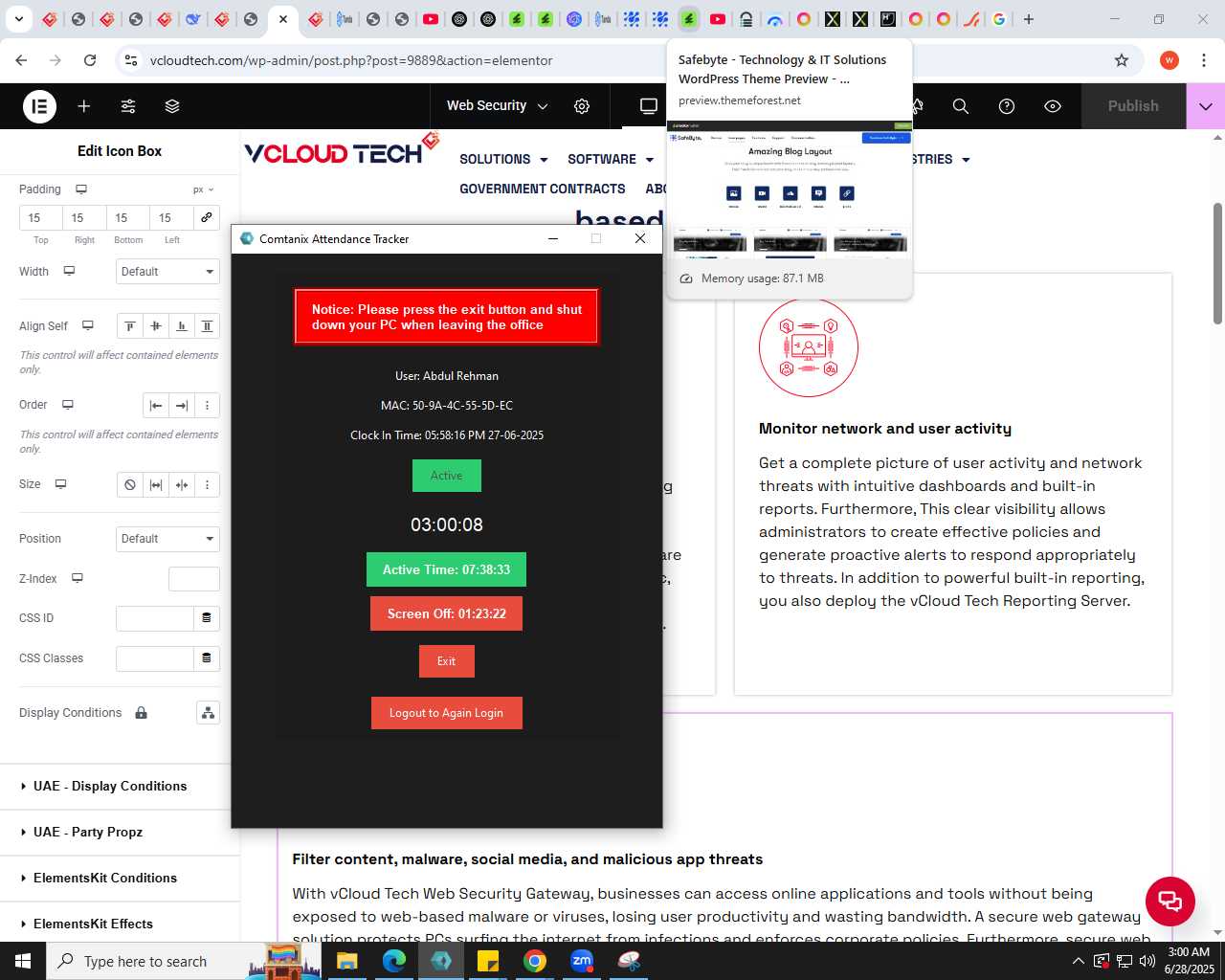Click Logout to Again Login button
Viewport: 1225px width, 980px height.
pos(447,713)
